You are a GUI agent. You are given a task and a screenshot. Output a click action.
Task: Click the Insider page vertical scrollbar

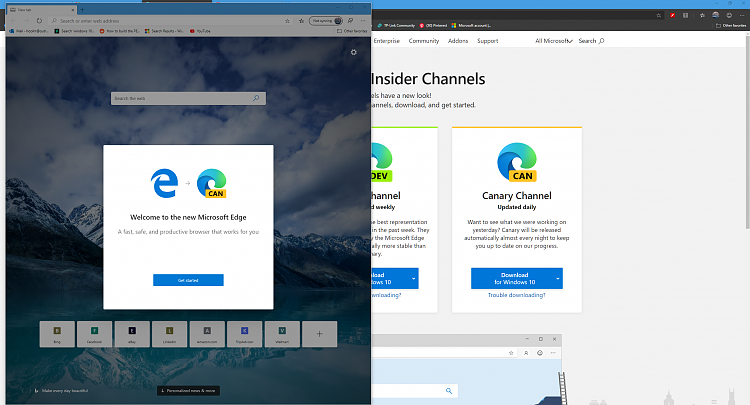click(x=747, y=134)
